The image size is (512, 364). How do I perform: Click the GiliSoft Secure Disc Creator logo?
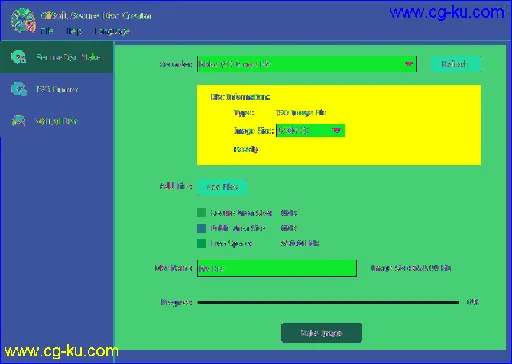click(x=23, y=21)
